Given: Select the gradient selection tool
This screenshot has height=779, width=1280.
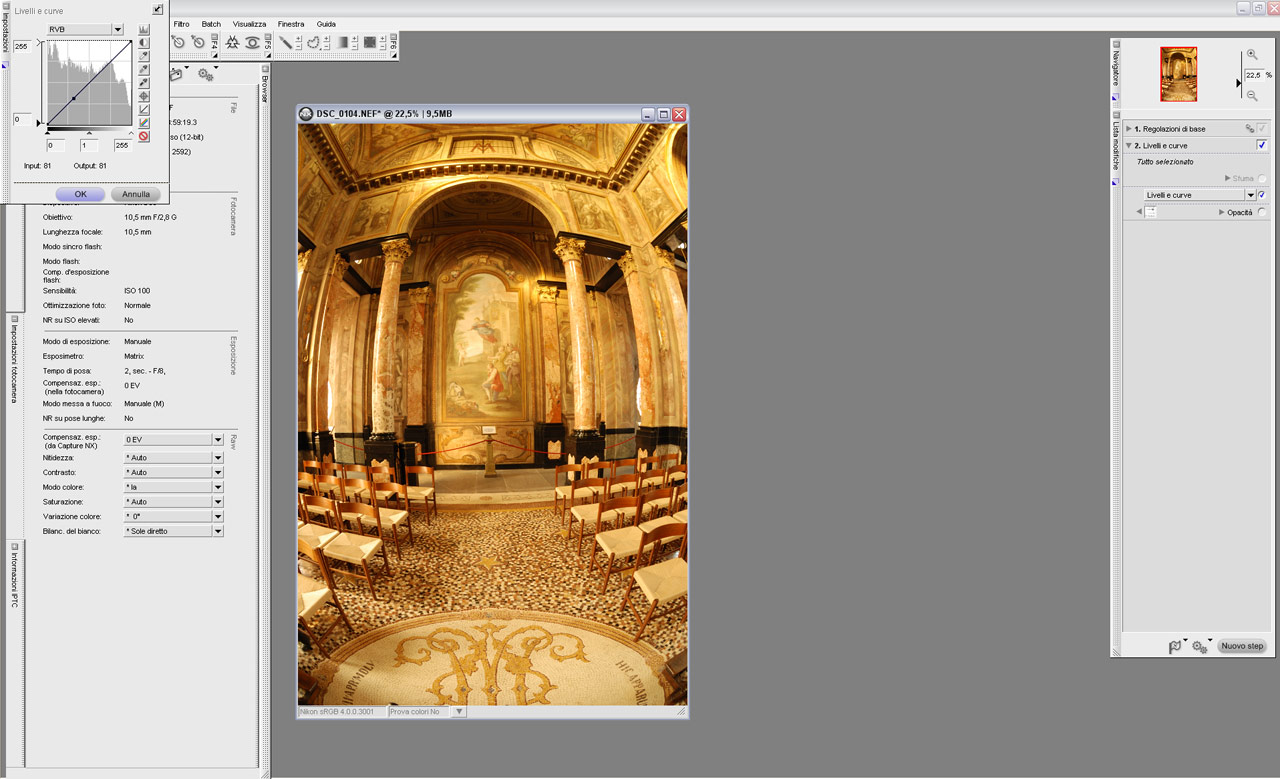Looking at the screenshot, I should [343, 42].
